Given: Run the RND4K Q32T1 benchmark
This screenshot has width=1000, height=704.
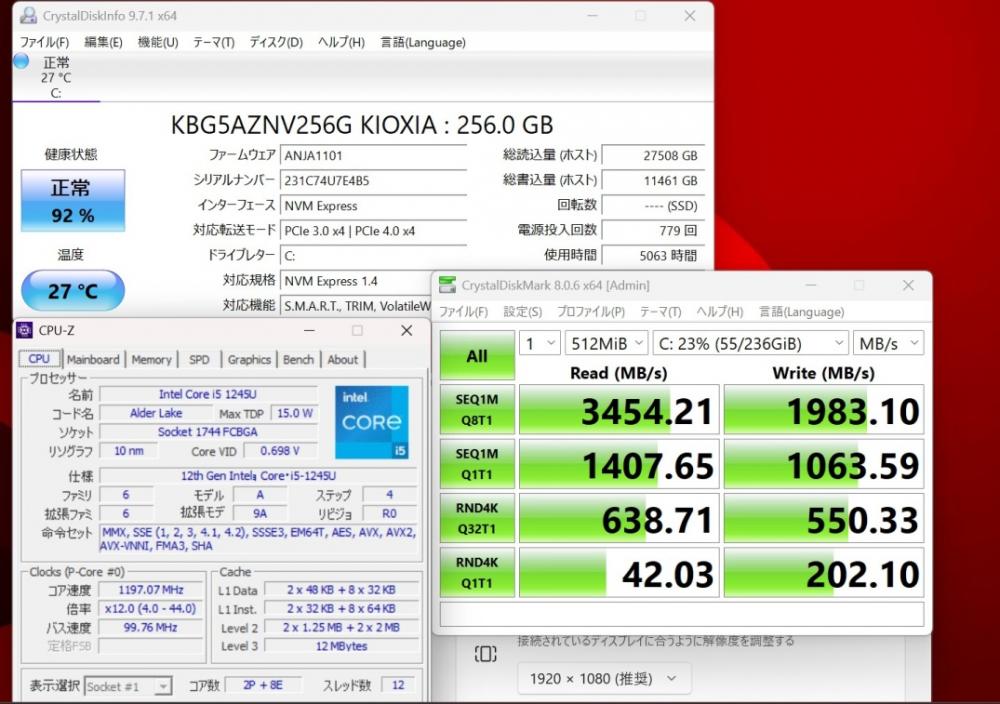Looking at the screenshot, I should coord(477,518).
